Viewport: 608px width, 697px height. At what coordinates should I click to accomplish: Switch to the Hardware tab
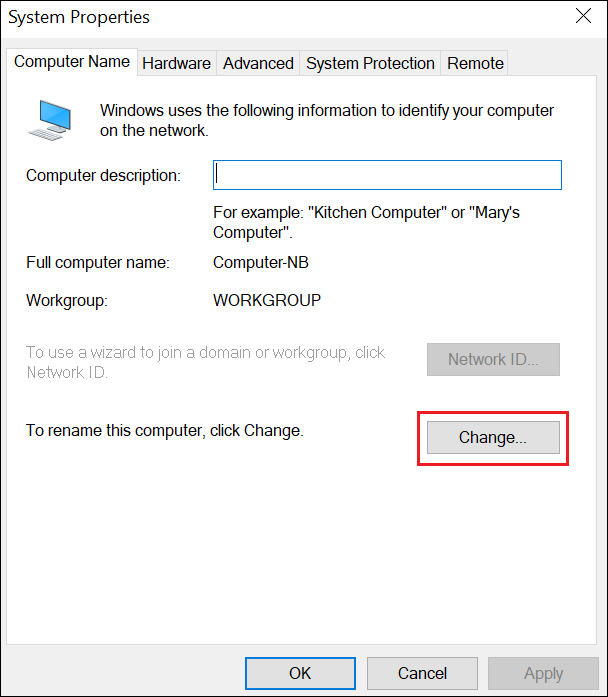coord(176,63)
